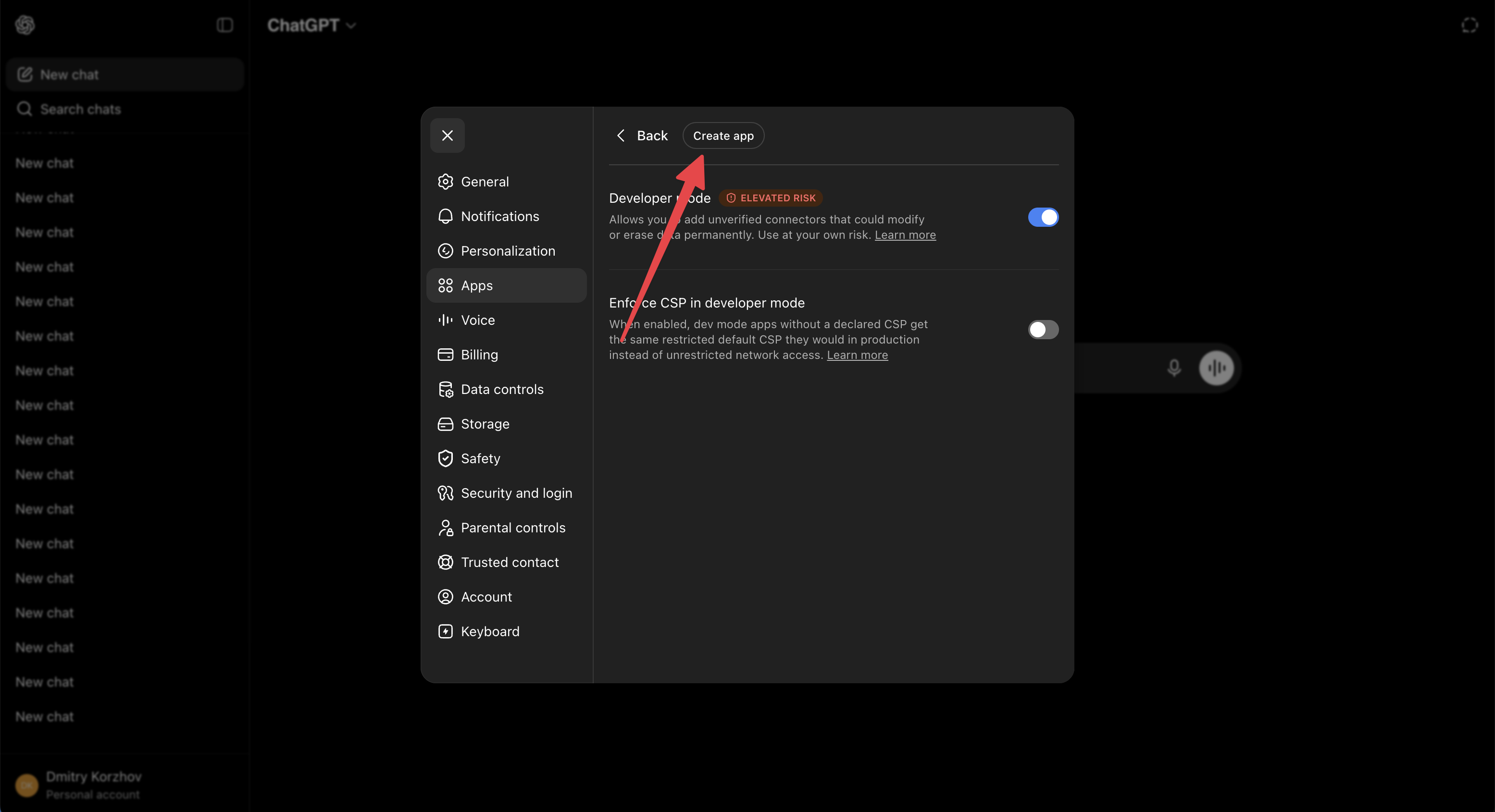Viewport: 1495px width, 812px height.
Task: Open the Data controls tab
Action: tap(506, 389)
